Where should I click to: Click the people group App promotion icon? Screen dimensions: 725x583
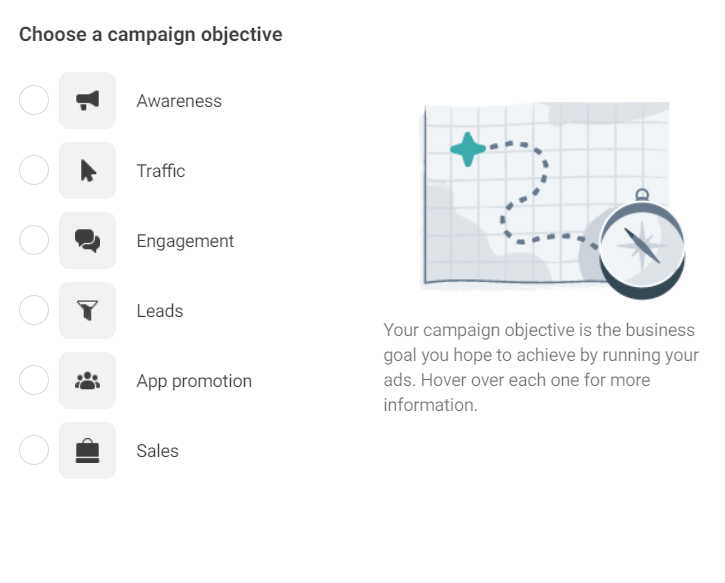tap(88, 381)
